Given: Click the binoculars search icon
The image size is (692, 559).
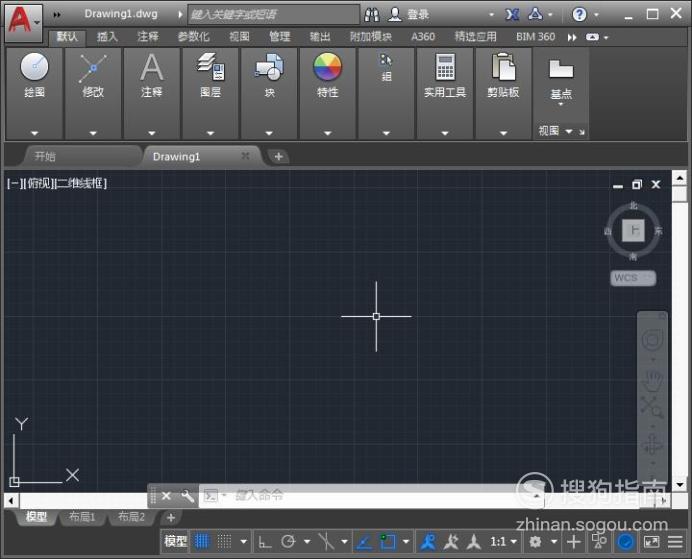Looking at the screenshot, I should (372, 15).
